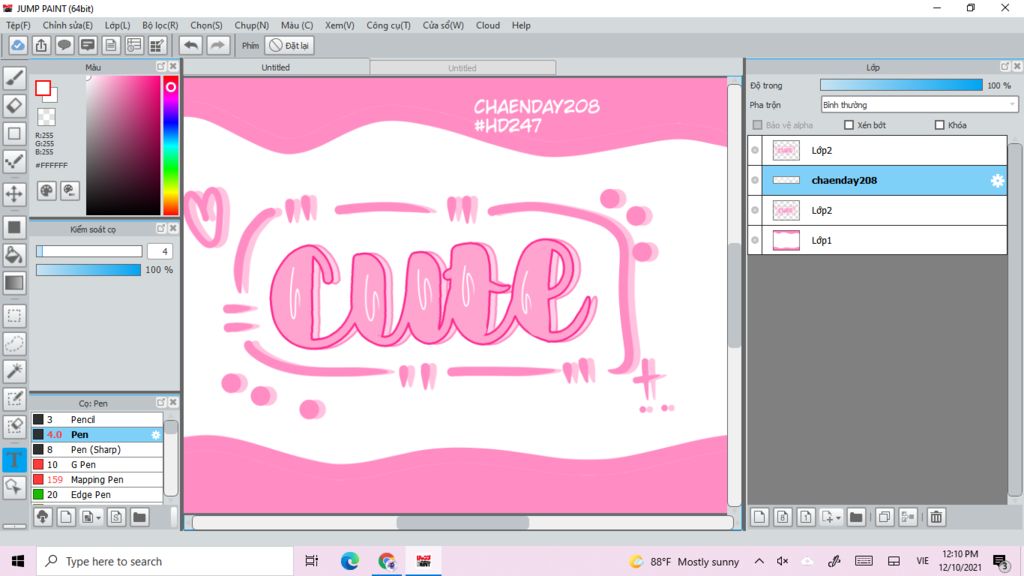Screen dimensions: 1024x576
Task: Open the Bộ lọc(R) menu
Action: 160,25
